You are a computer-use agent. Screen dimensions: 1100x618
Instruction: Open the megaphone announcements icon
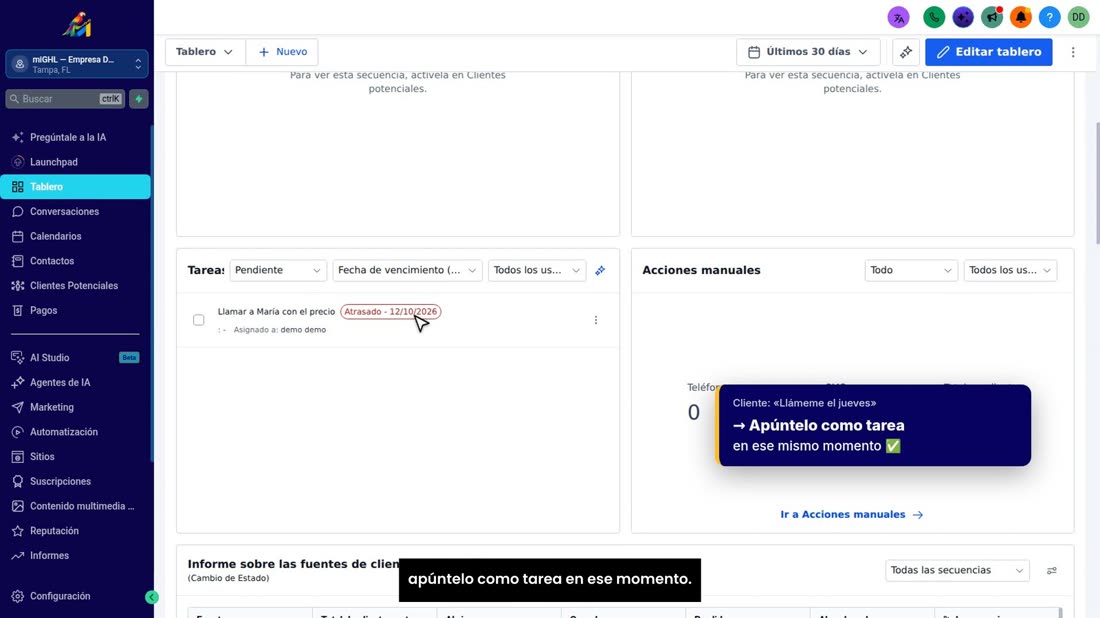pos(991,17)
